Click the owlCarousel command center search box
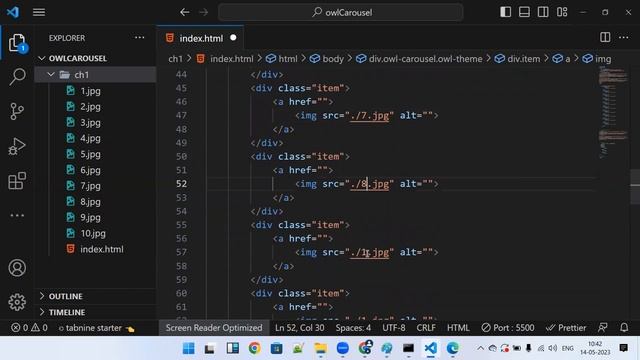The image size is (640, 360). [x=341, y=12]
